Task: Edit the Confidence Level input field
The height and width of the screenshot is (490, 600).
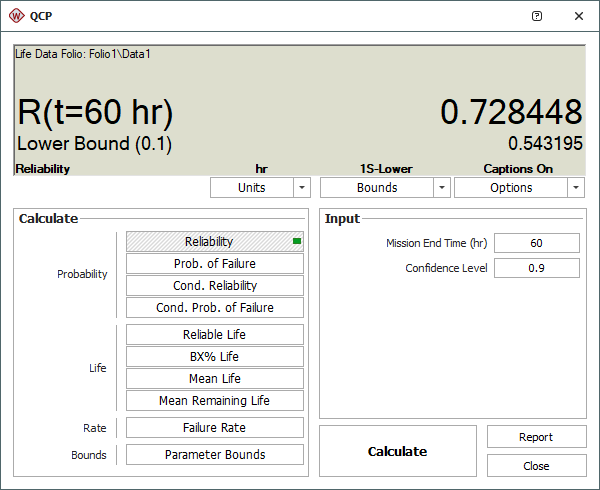Action: pyautogui.click(x=536, y=268)
